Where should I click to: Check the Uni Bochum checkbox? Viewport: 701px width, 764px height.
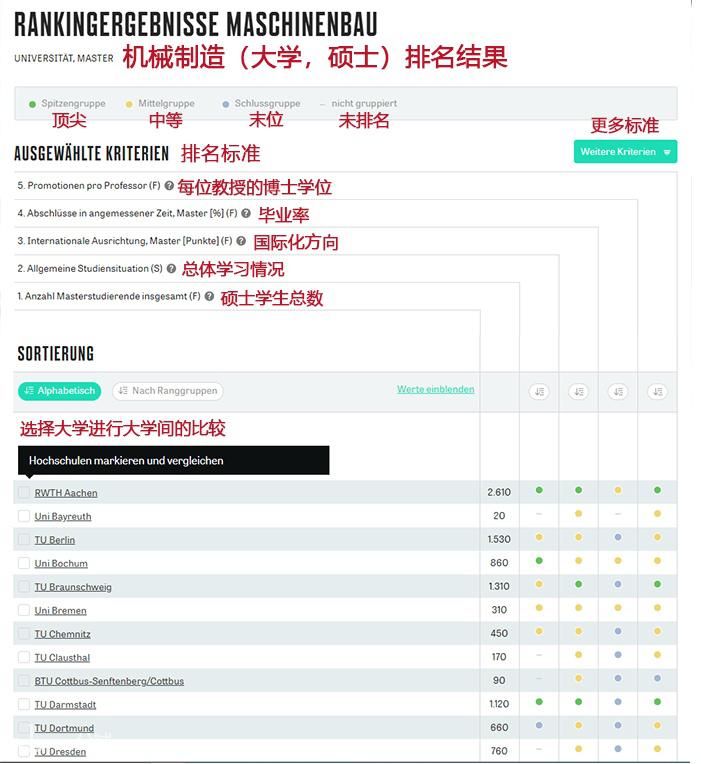click(x=24, y=563)
